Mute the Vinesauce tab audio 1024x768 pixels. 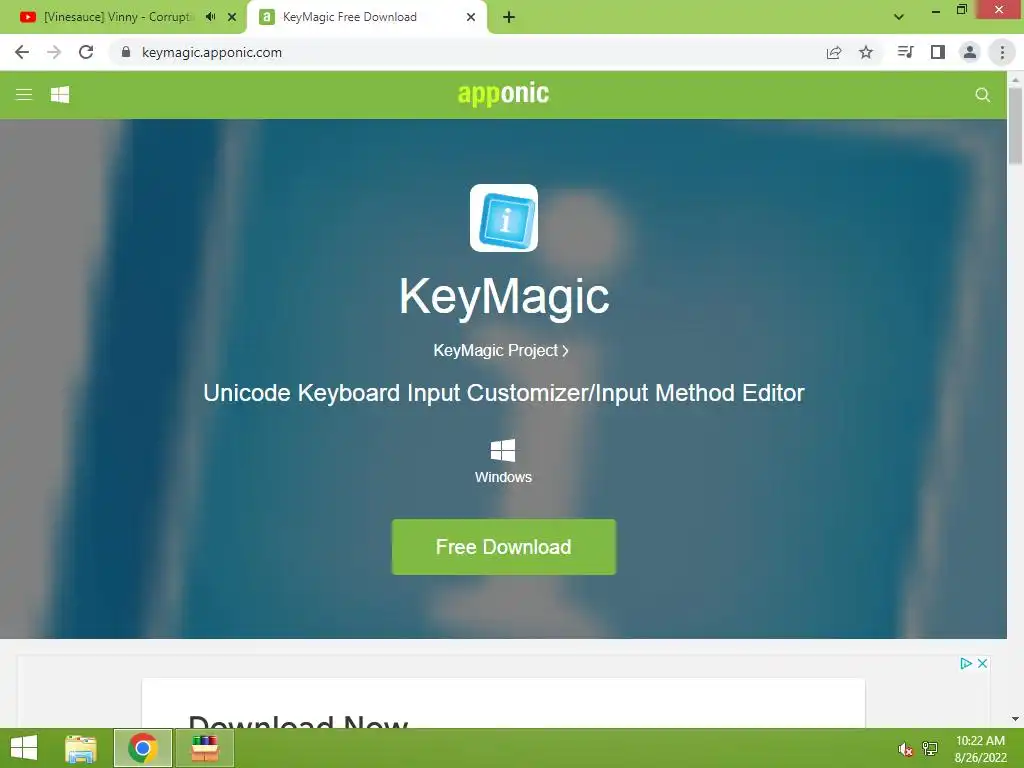pos(210,17)
